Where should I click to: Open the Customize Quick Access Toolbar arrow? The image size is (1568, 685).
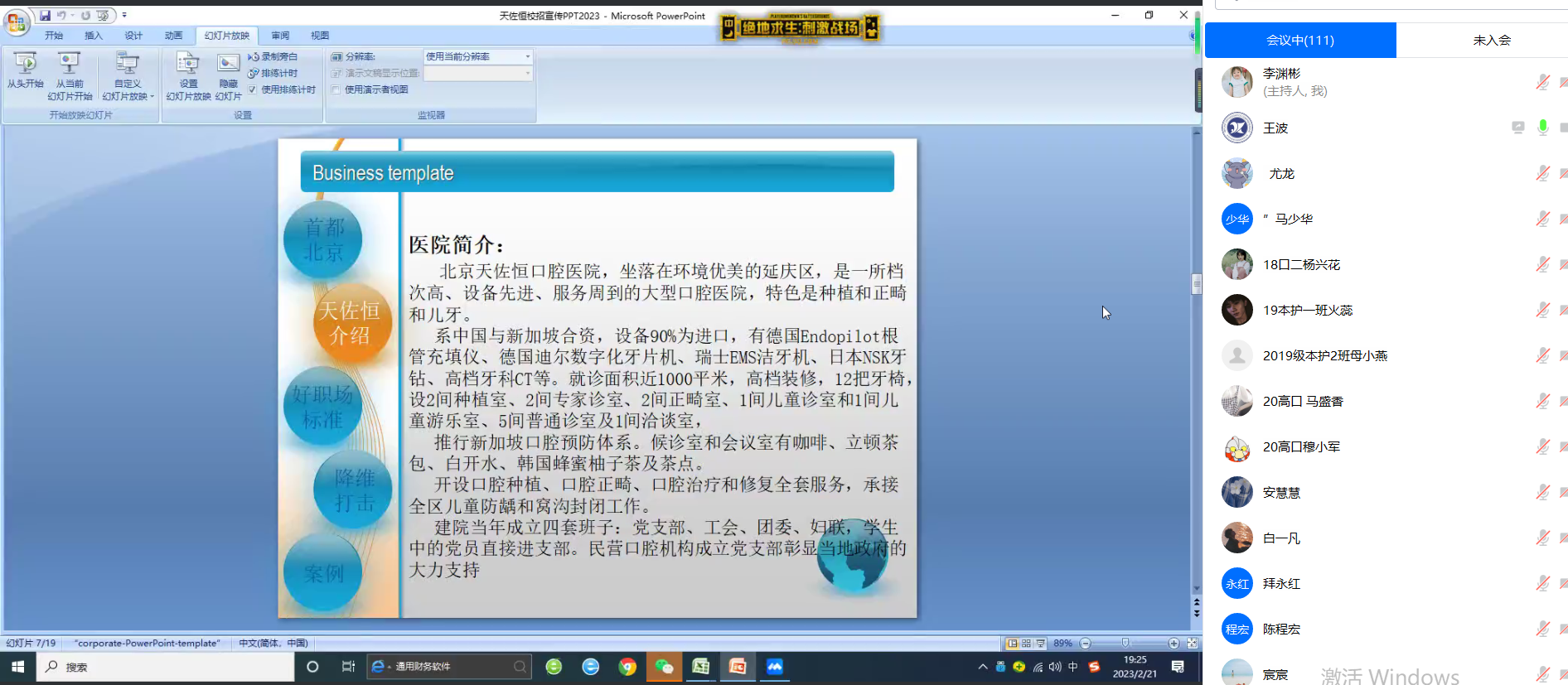coord(124,15)
